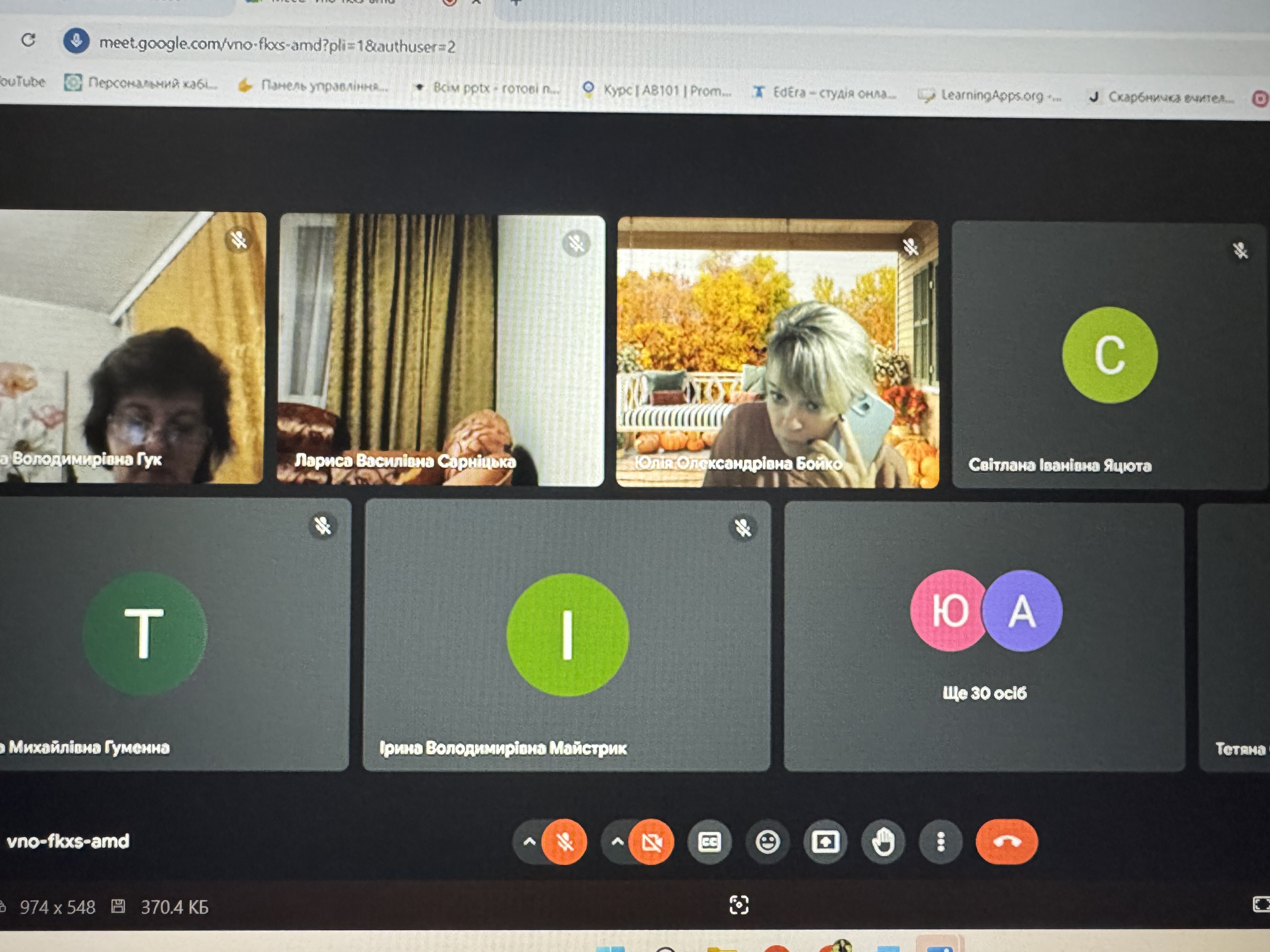
Task: Click the 370.4 КБ file size readout
Action: click(174, 907)
